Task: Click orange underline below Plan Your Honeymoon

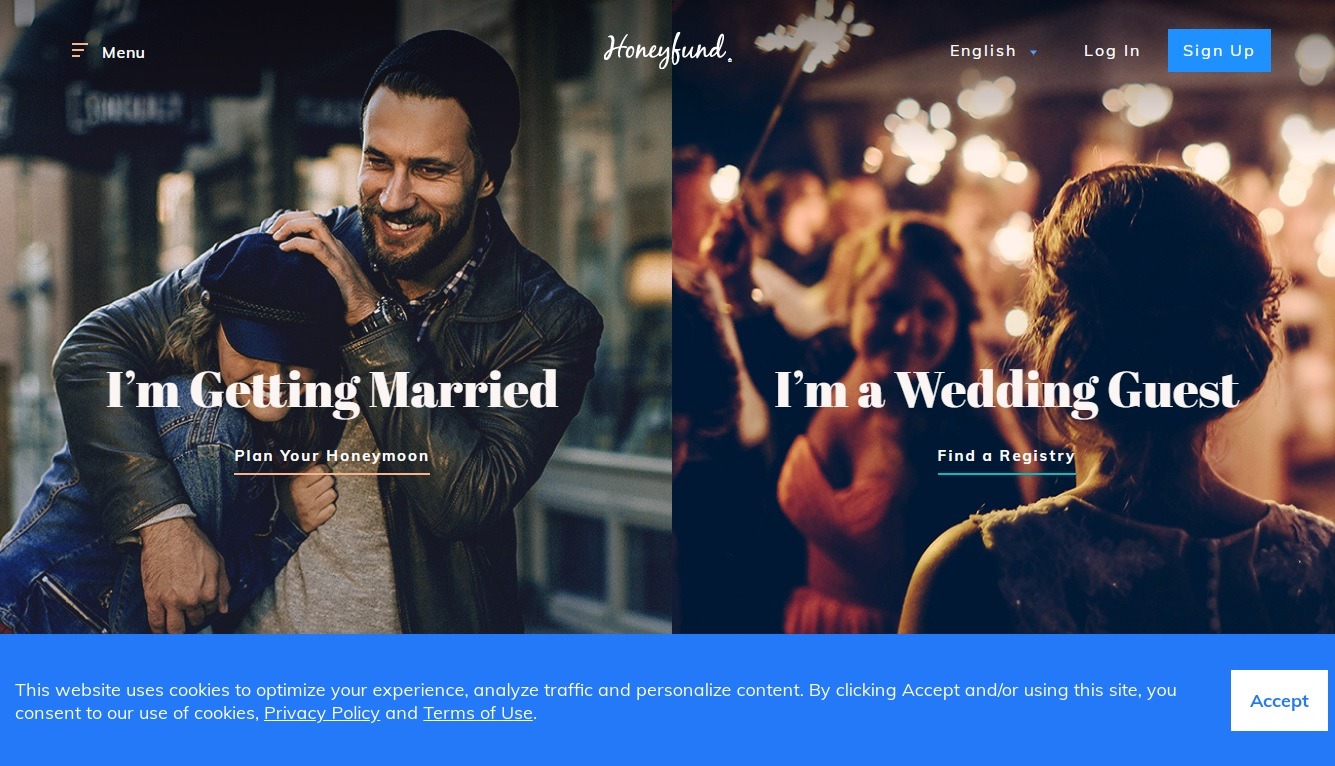Action: pos(332,473)
